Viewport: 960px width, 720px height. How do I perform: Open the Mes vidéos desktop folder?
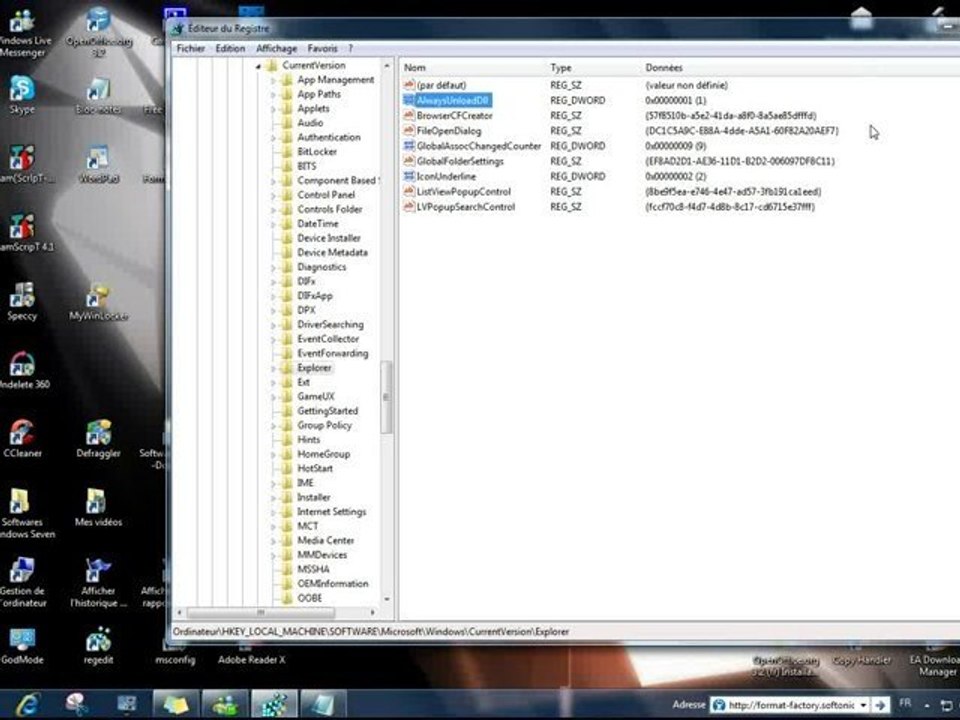[98, 508]
